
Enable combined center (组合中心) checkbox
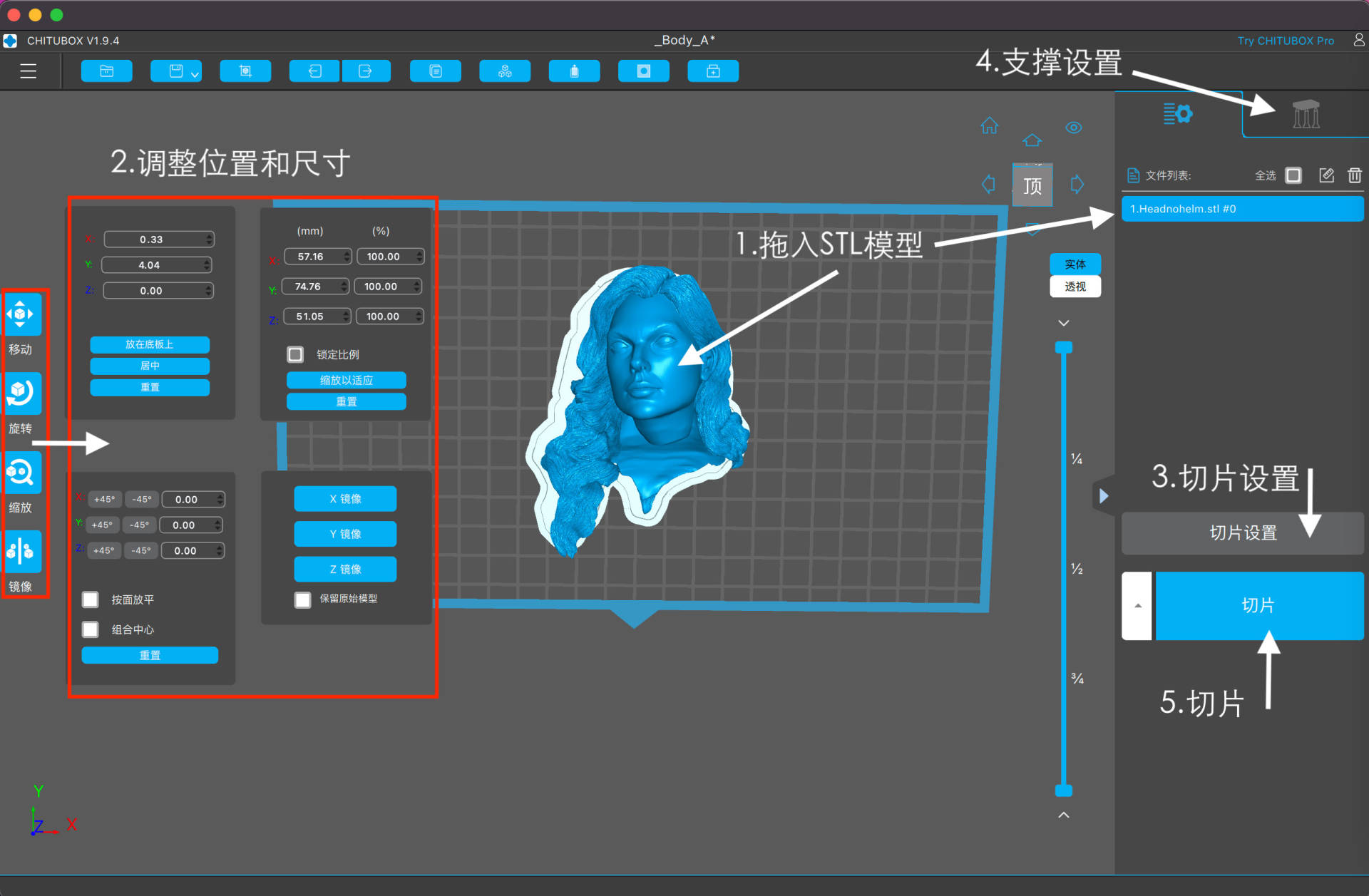tap(91, 629)
